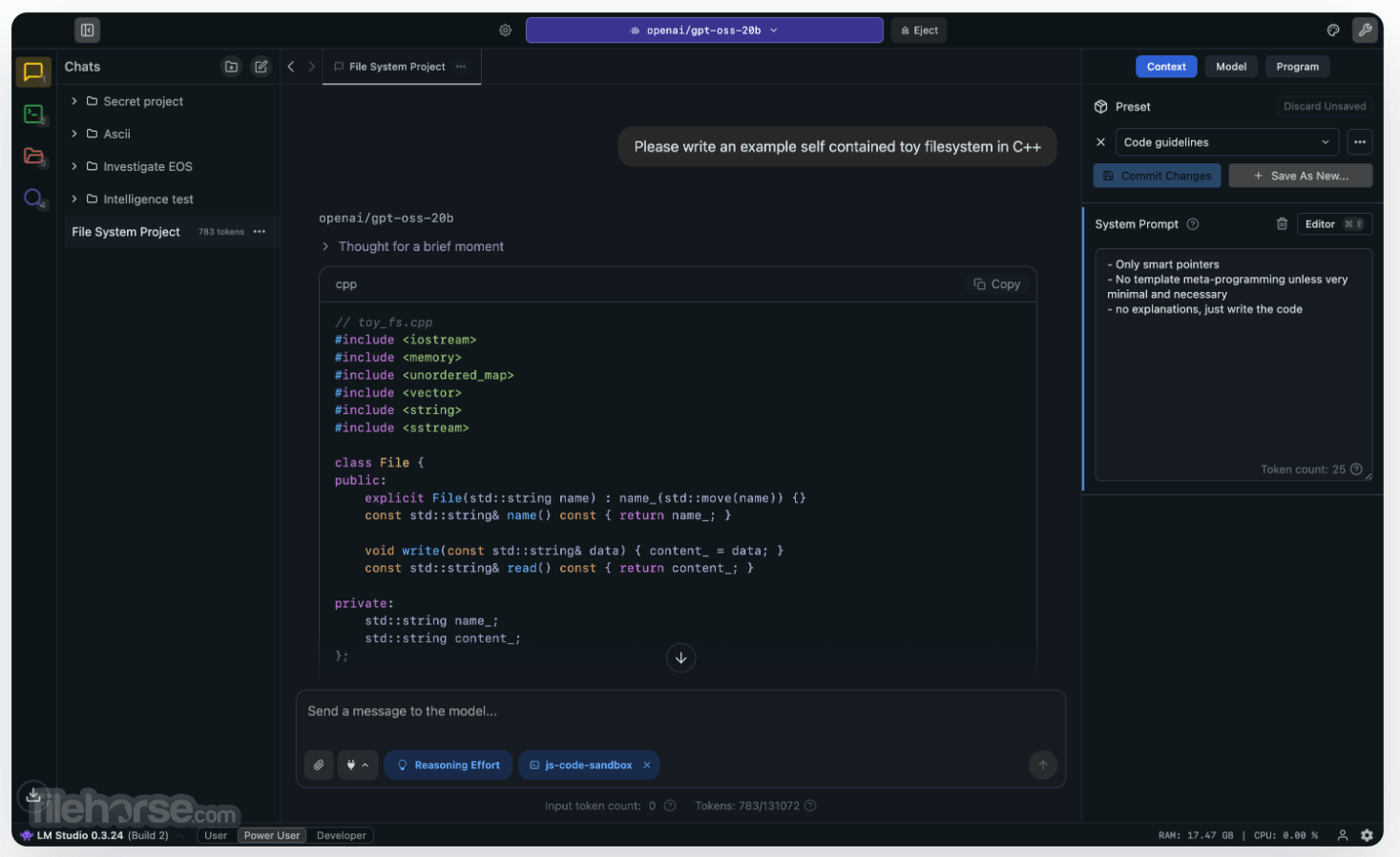Copy the cpp code block
The width and height of the screenshot is (1400, 857).
[997, 284]
